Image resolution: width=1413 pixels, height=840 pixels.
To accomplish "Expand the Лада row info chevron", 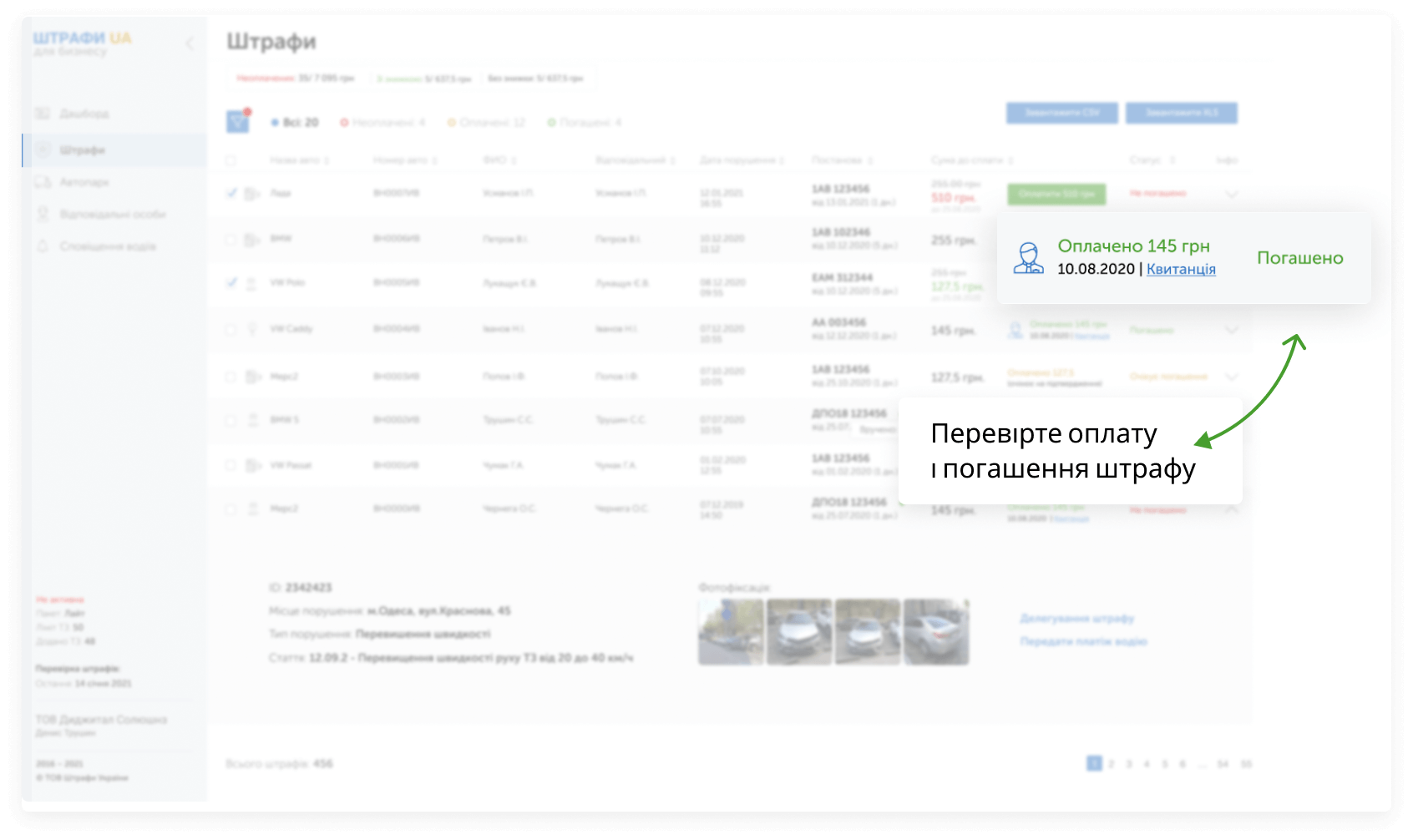I will tap(1231, 194).
